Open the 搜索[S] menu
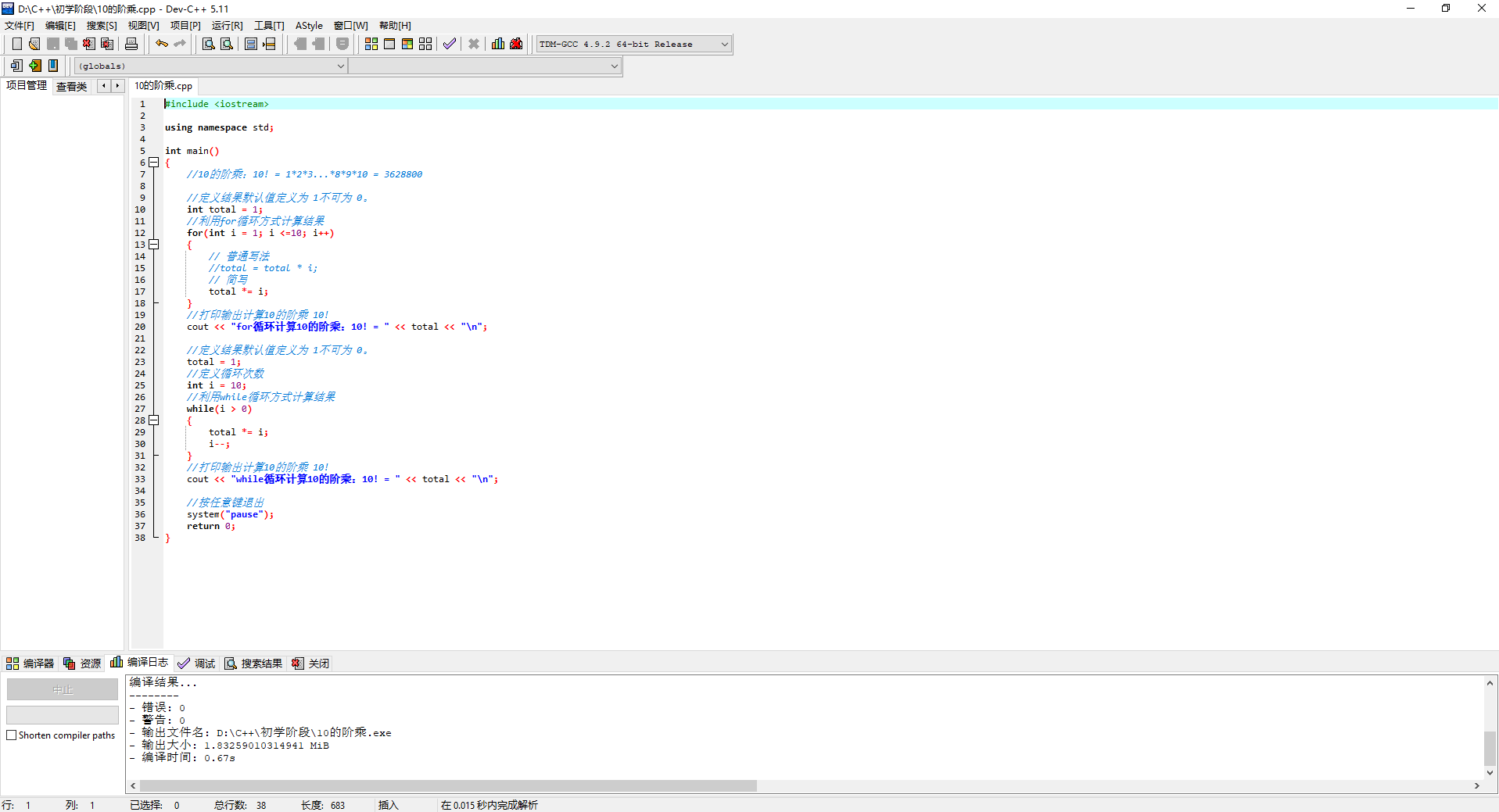The height and width of the screenshot is (812, 1499). pyautogui.click(x=102, y=26)
